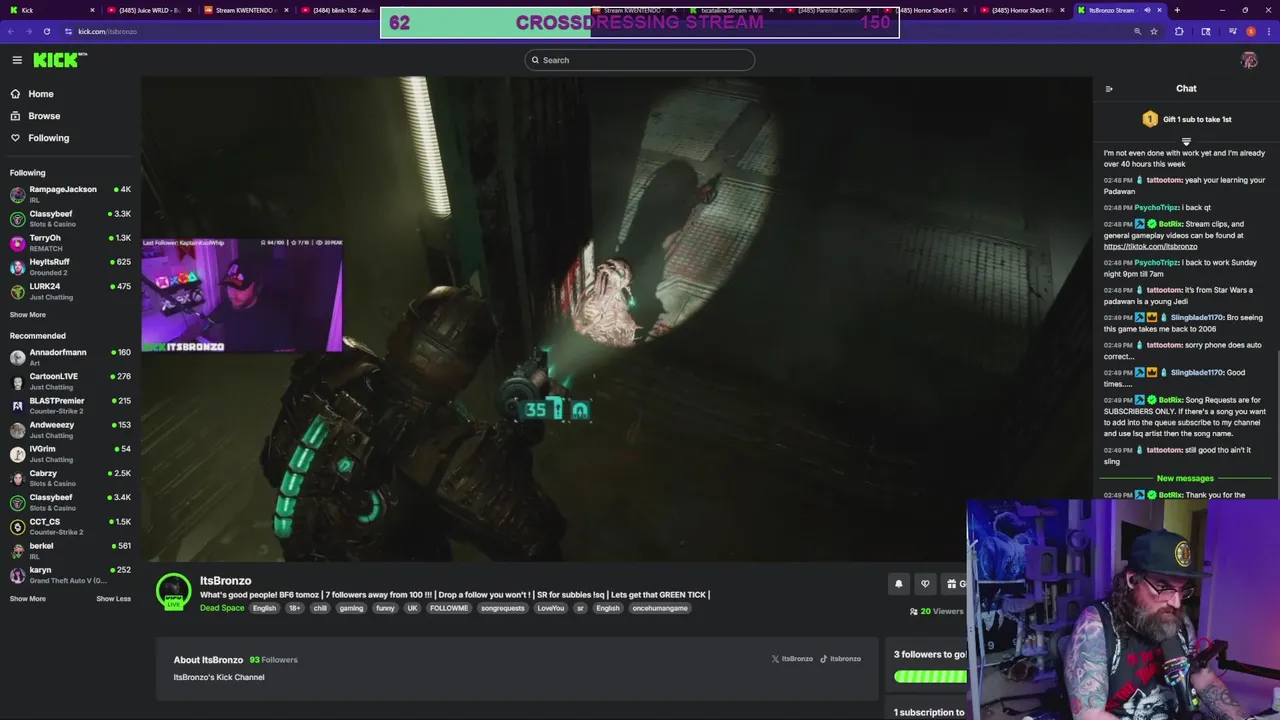This screenshot has height=720, width=1280.
Task: Click the Kick logo
Action: [60, 60]
